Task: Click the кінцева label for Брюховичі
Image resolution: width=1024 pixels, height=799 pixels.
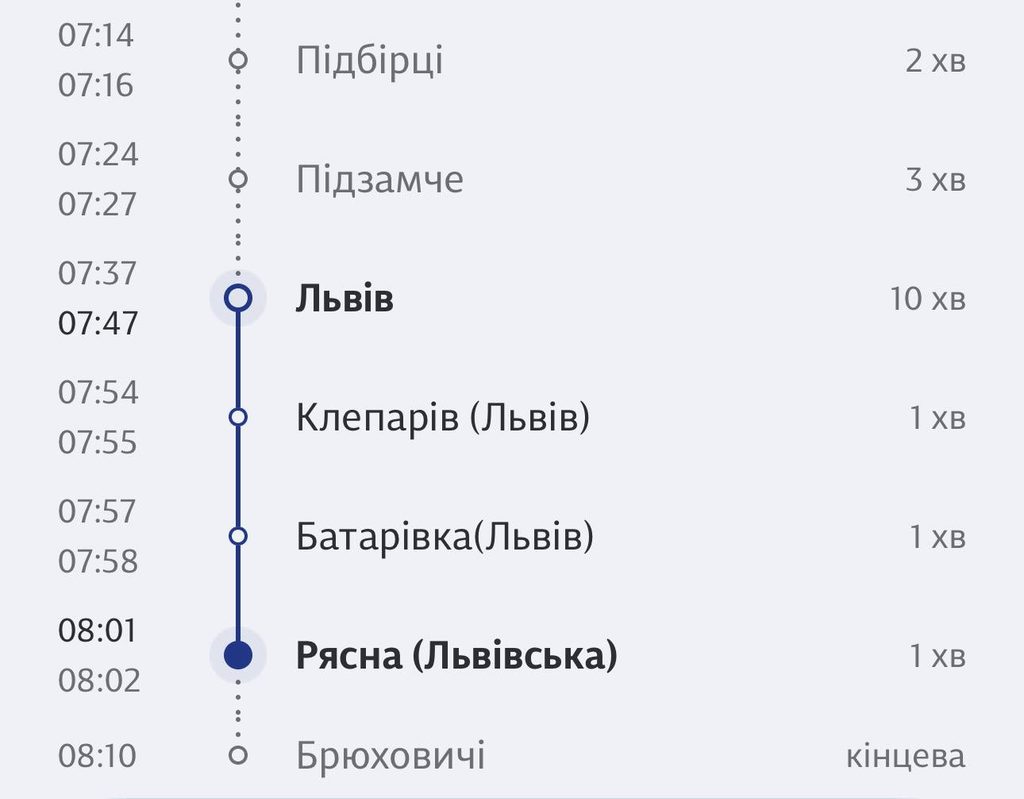Action: point(906,757)
